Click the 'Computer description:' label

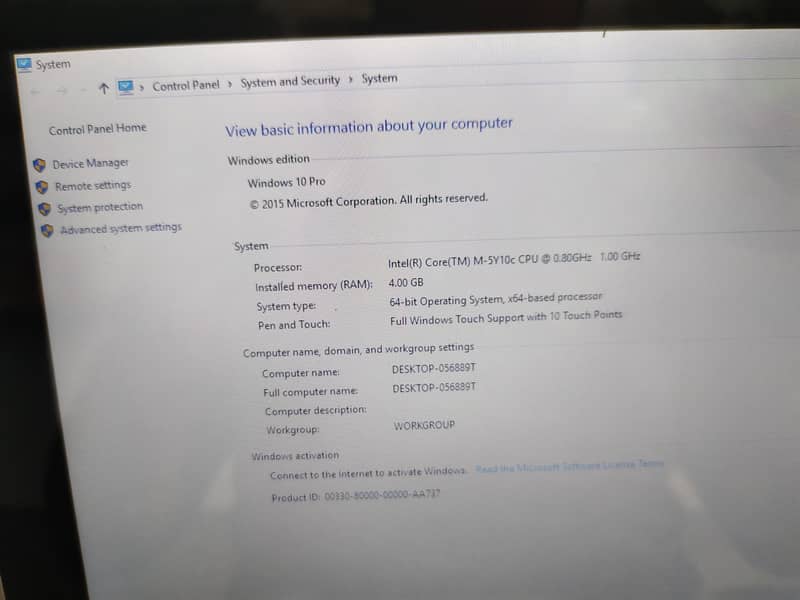coord(315,411)
